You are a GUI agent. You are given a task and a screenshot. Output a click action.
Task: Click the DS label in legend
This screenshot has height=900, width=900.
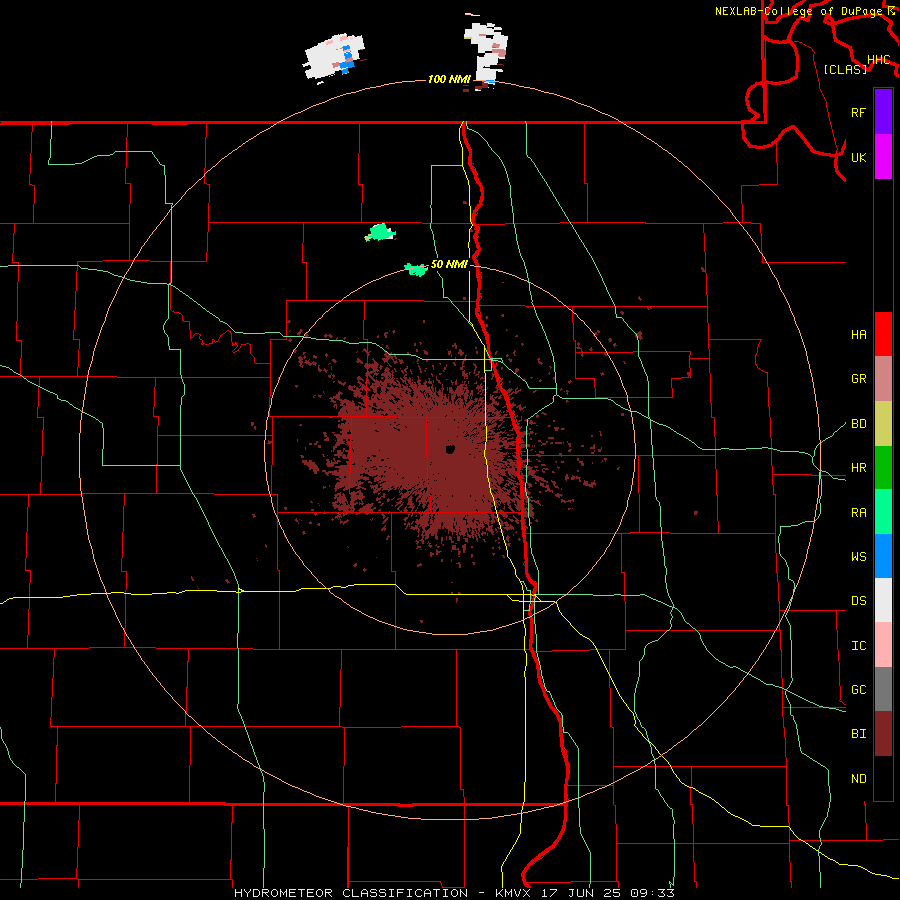tap(858, 601)
